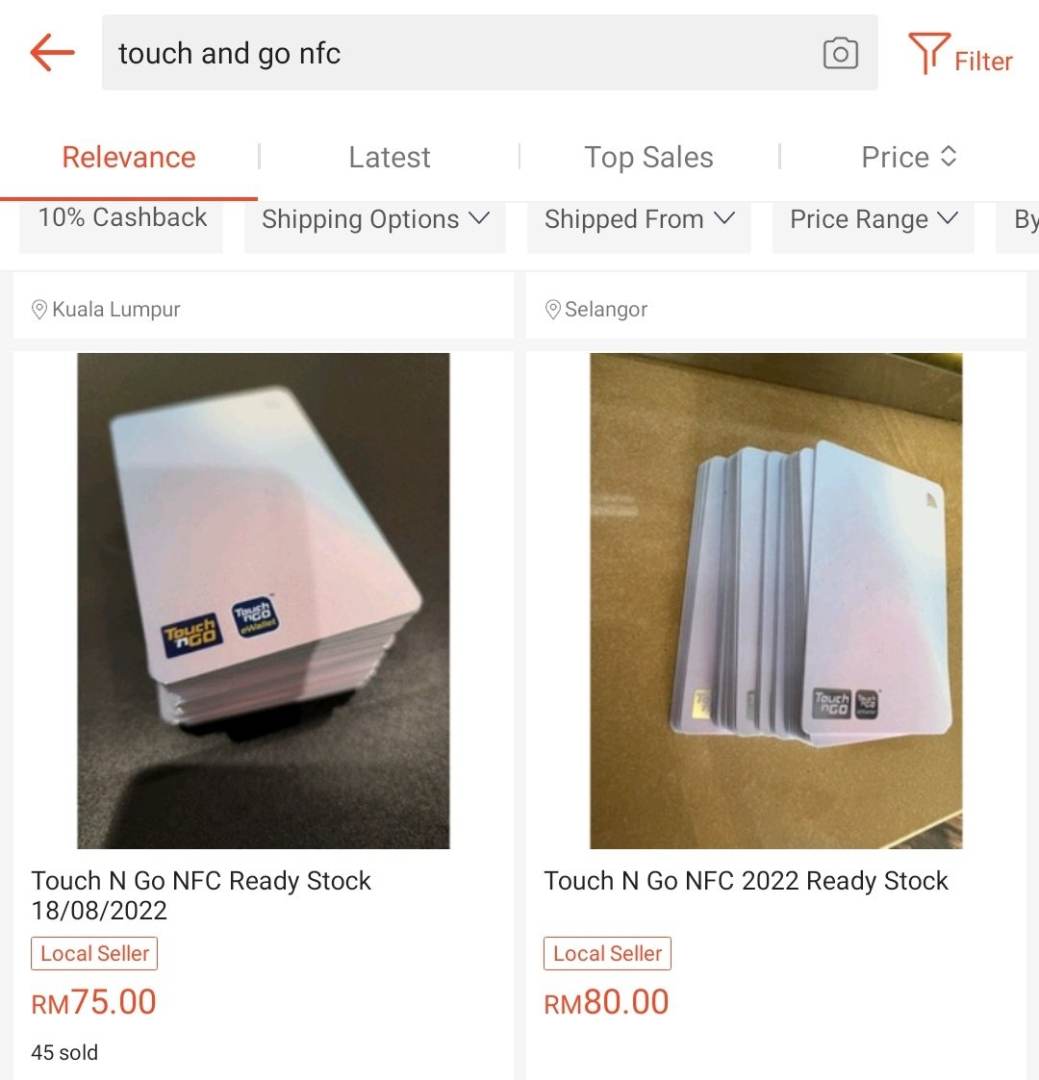
Task: Open Touch N Go NFC 18/08/2022 listing title
Action: tap(201, 895)
